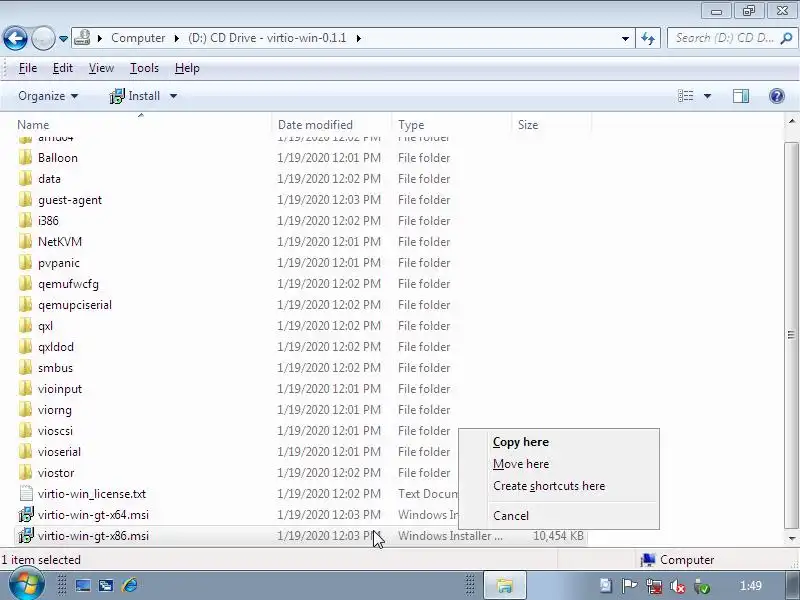Launch Internet Explorer from quick launch
This screenshot has width=800, height=600.
point(130,585)
